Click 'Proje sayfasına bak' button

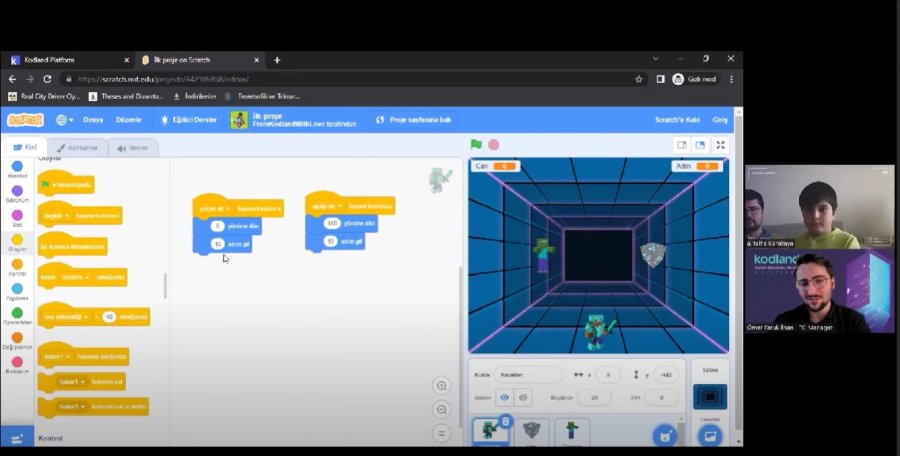pyautogui.click(x=413, y=119)
